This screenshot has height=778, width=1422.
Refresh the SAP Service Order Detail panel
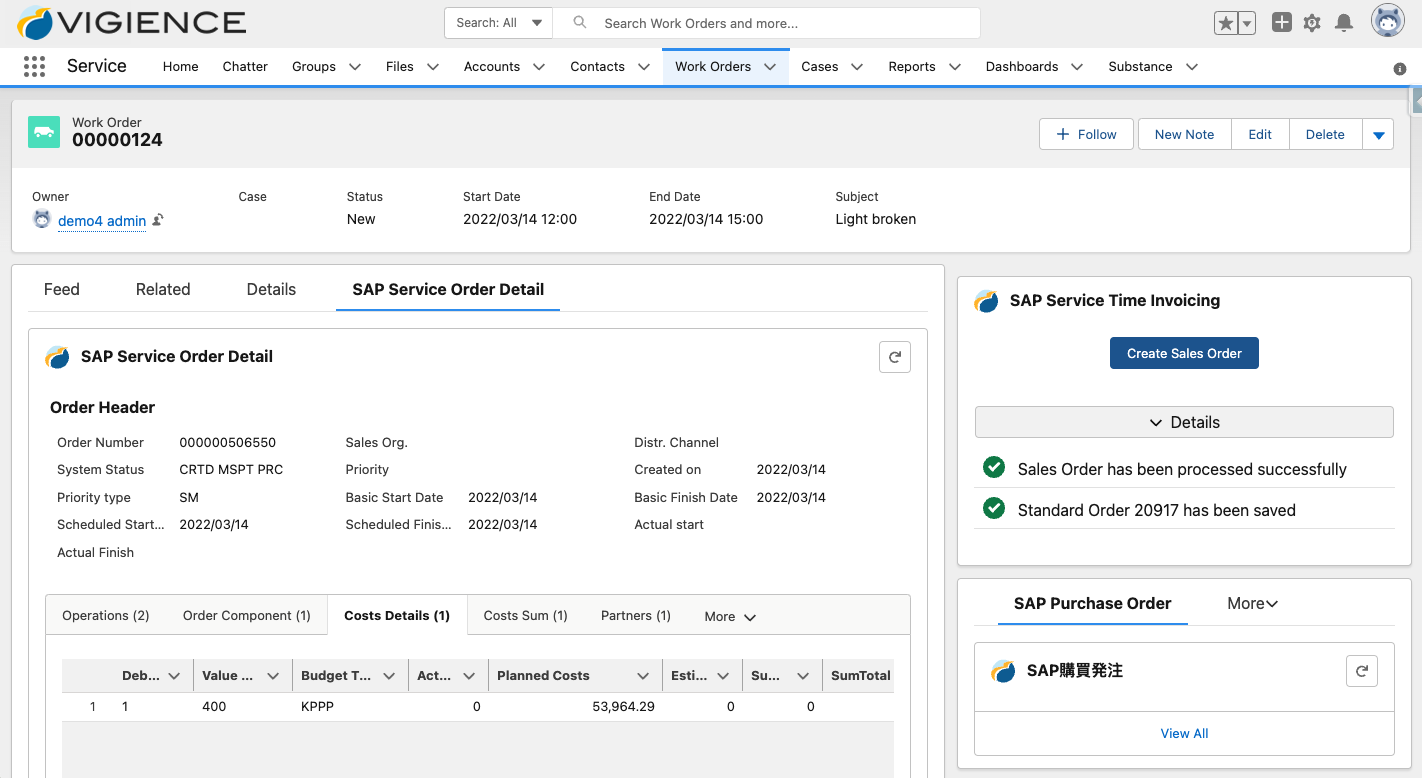click(895, 357)
